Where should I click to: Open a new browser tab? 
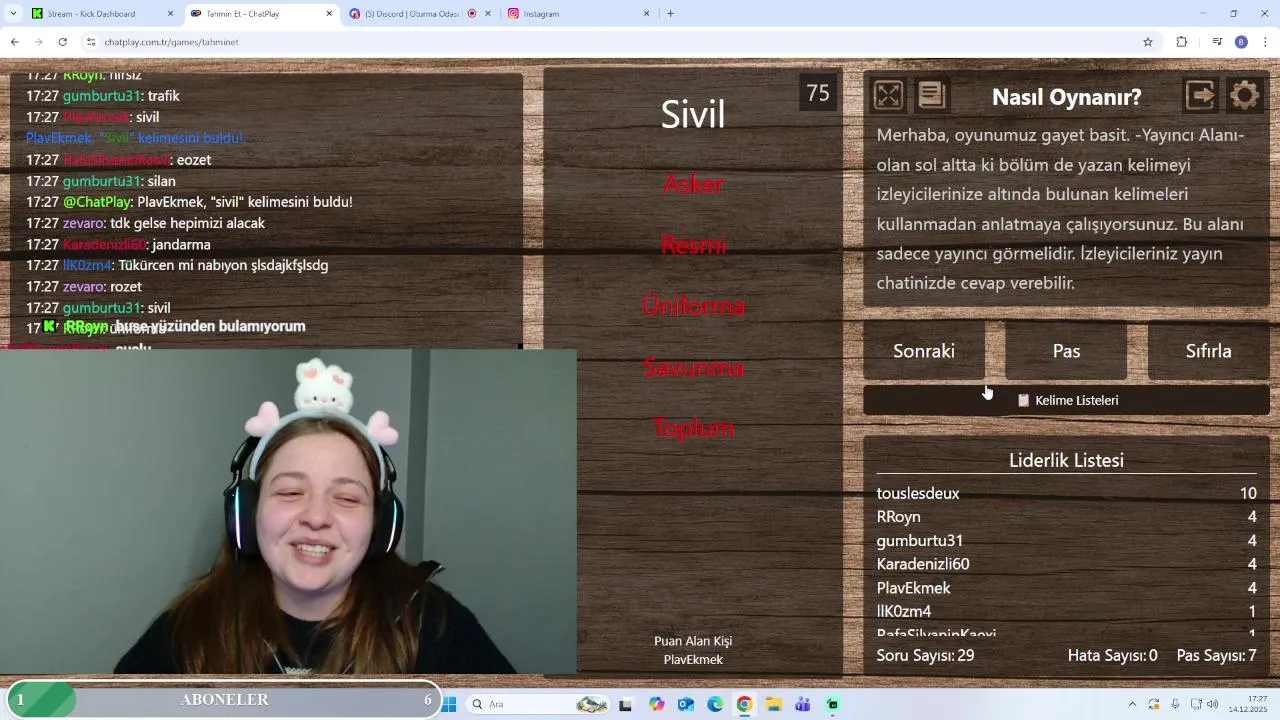click(x=670, y=14)
